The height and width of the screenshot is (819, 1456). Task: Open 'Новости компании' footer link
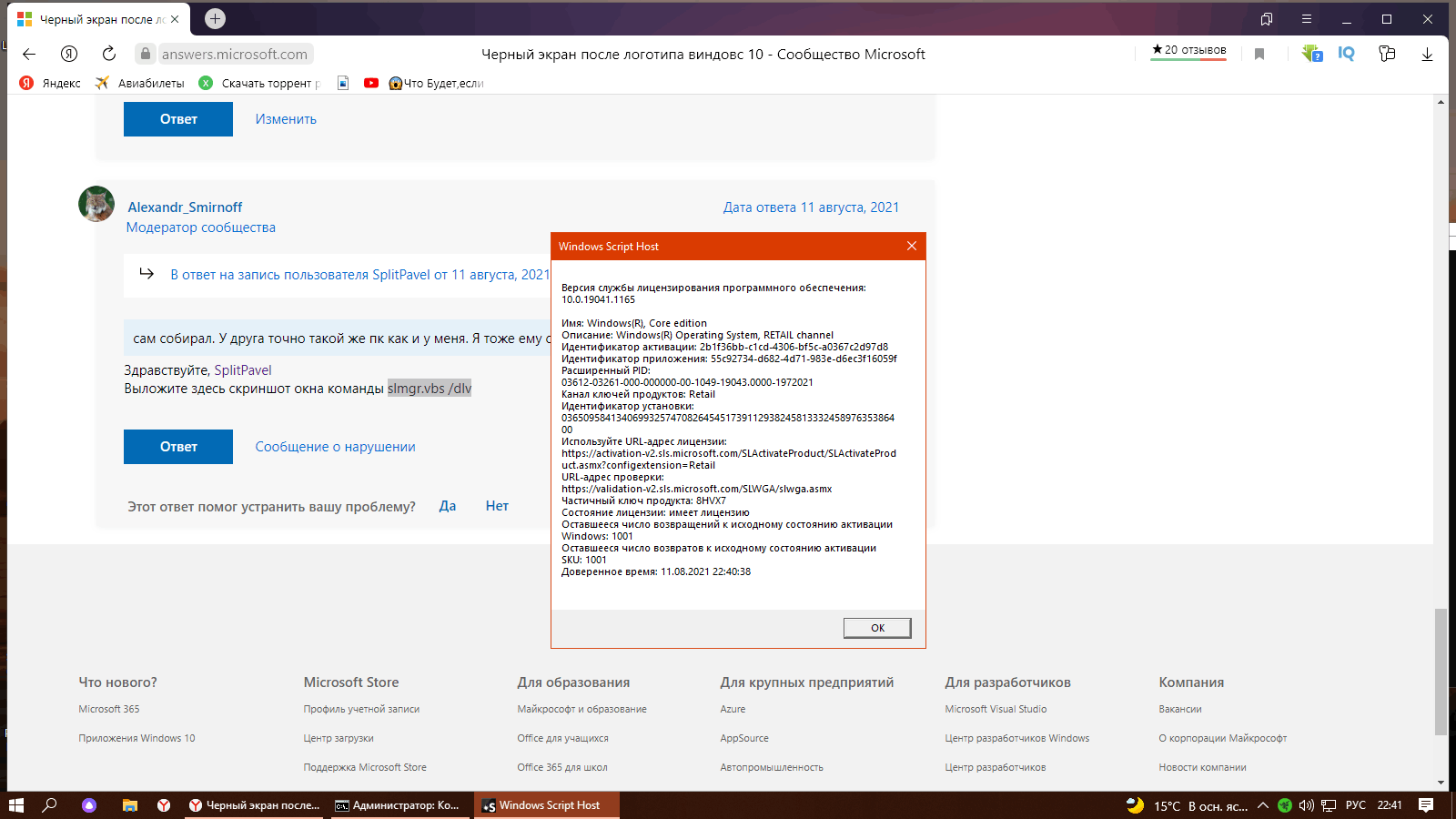(1202, 767)
